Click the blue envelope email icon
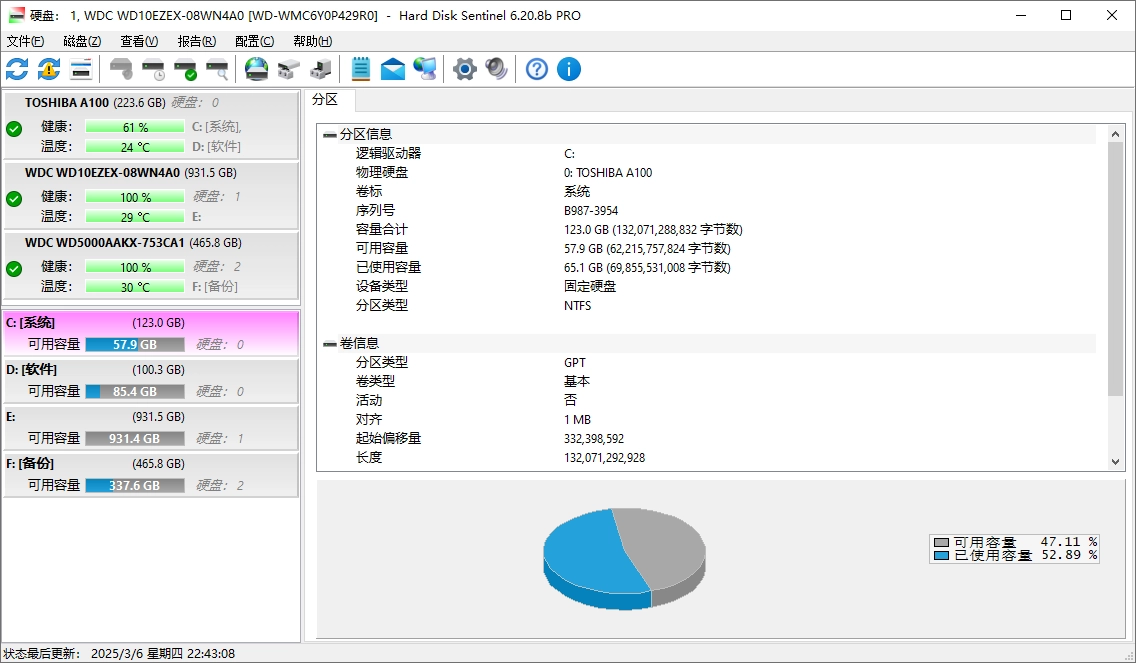 tap(393, 69)
